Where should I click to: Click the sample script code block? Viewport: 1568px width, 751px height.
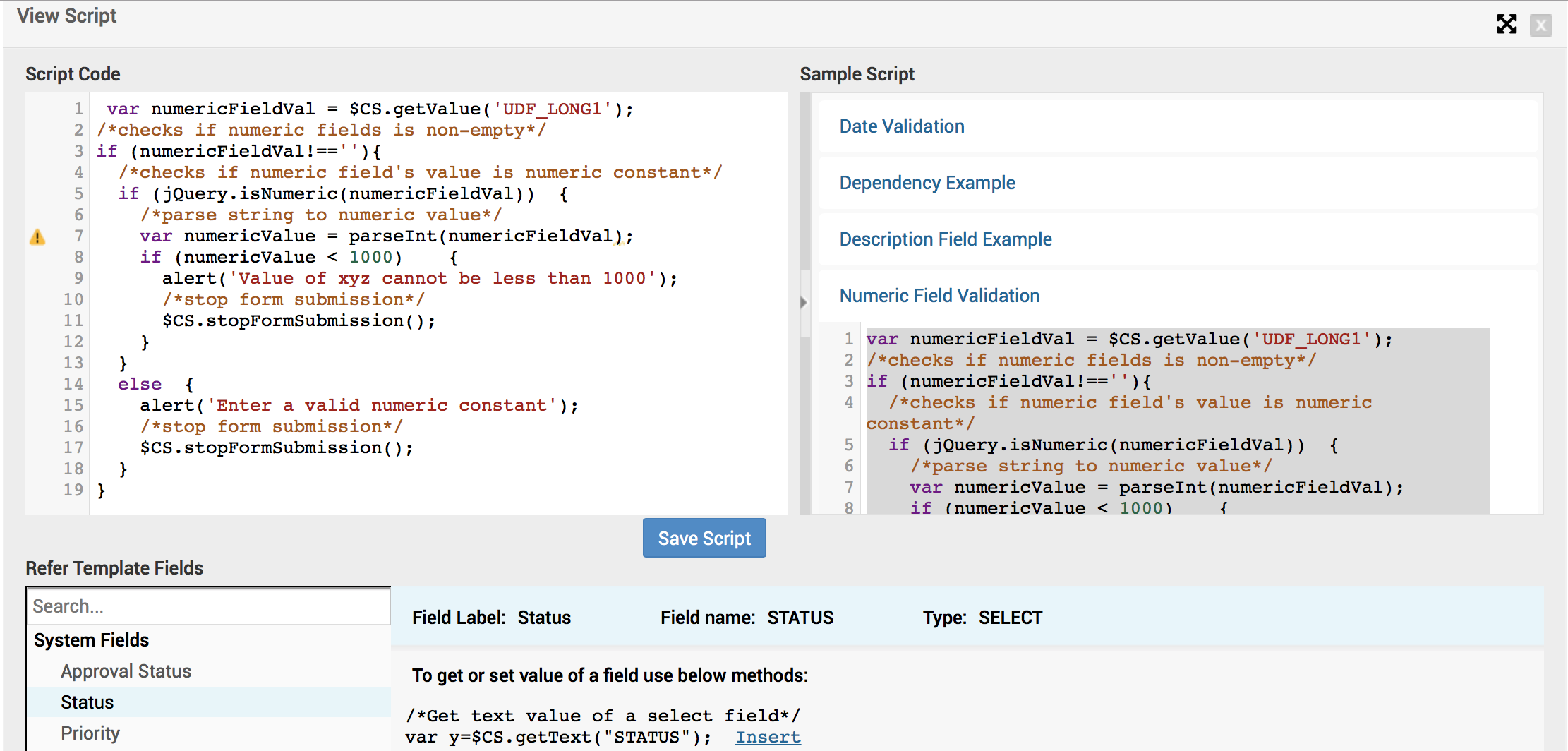(1178, 421)
